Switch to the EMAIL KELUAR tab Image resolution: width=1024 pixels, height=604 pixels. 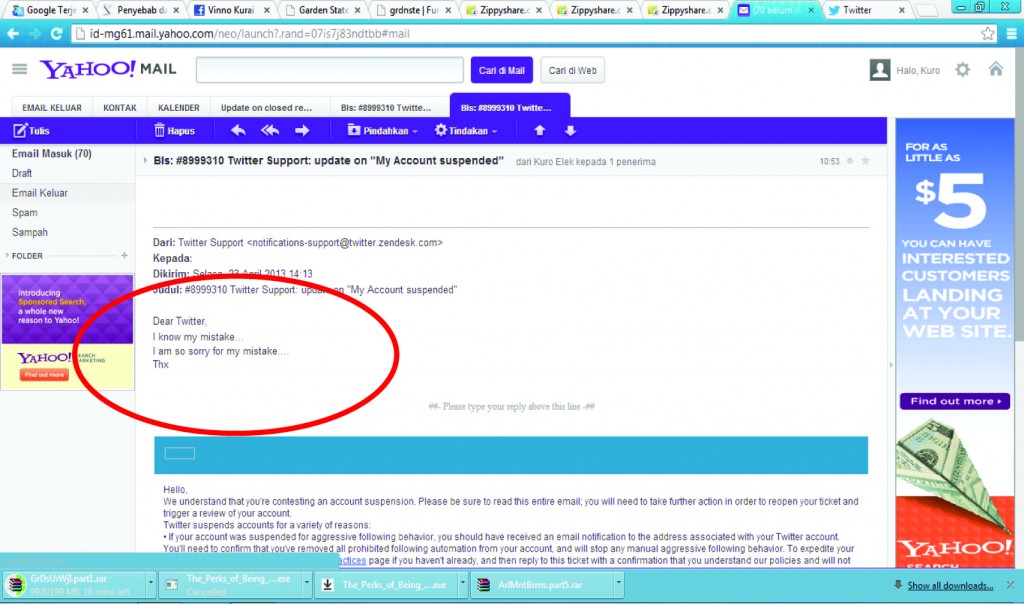[x=52, y=108]
